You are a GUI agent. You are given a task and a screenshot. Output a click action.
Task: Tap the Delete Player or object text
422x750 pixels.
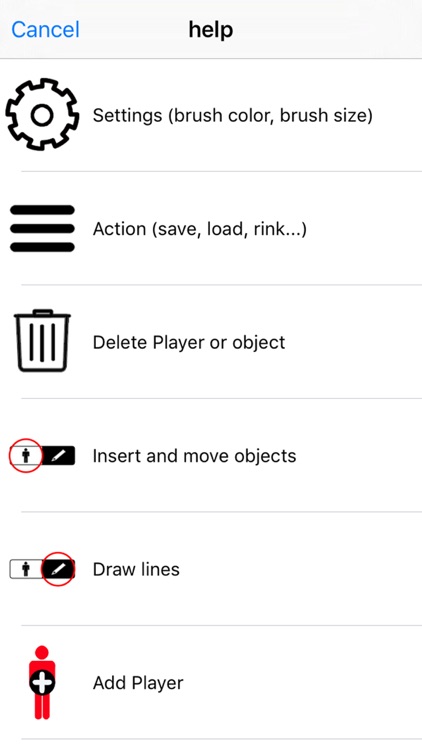click(x=189, y=342)
